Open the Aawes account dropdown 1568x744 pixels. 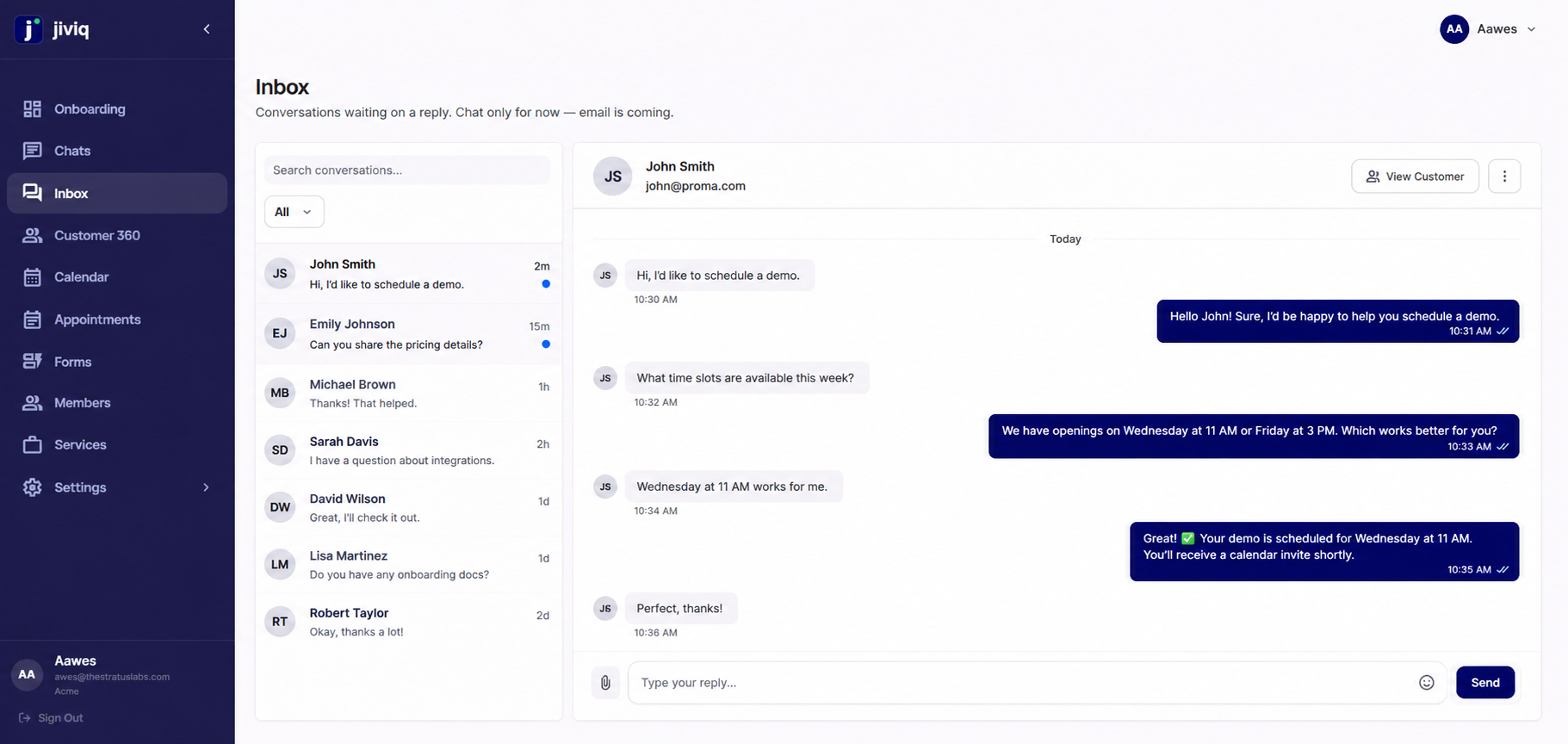click(1489, 29)
